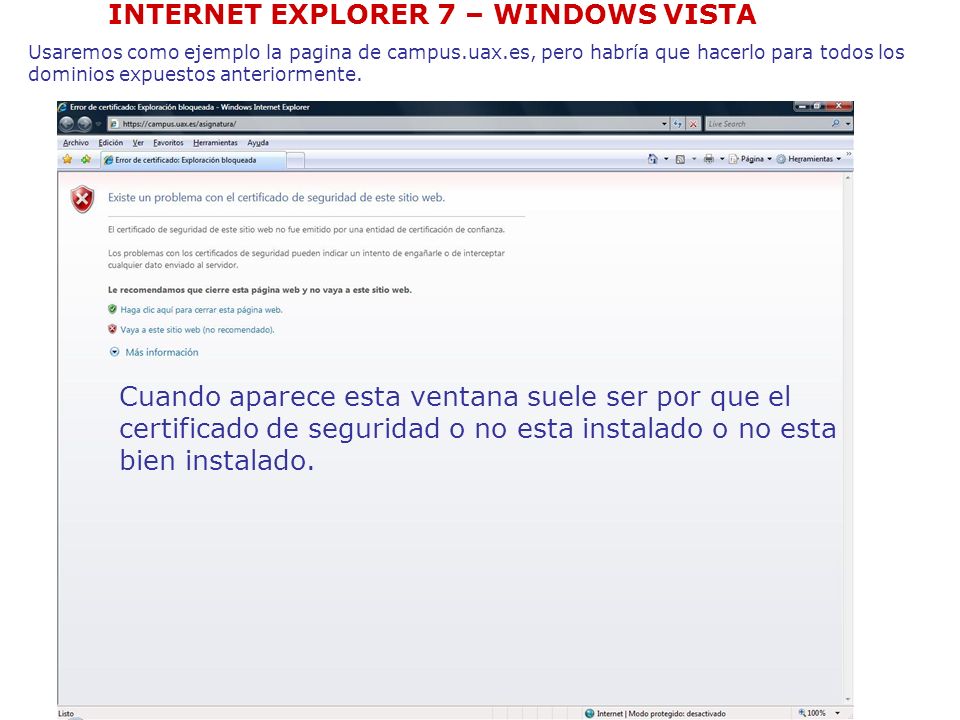Open the Ver menu

coord(138,143)
